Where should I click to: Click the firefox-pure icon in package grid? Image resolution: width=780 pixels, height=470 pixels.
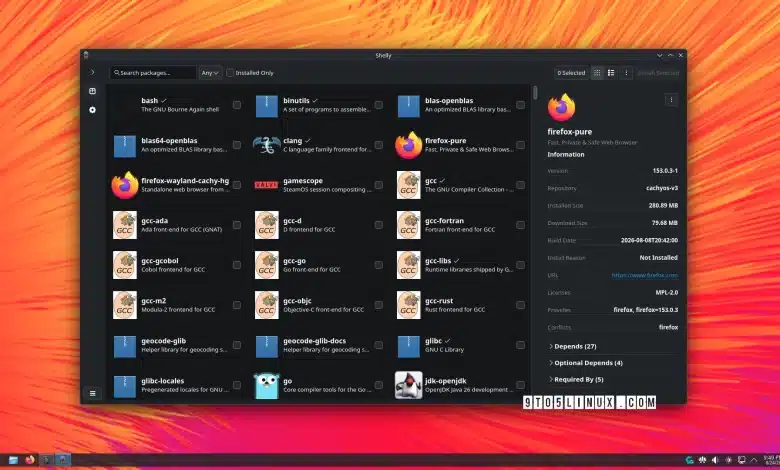click(x=409, y=145)
